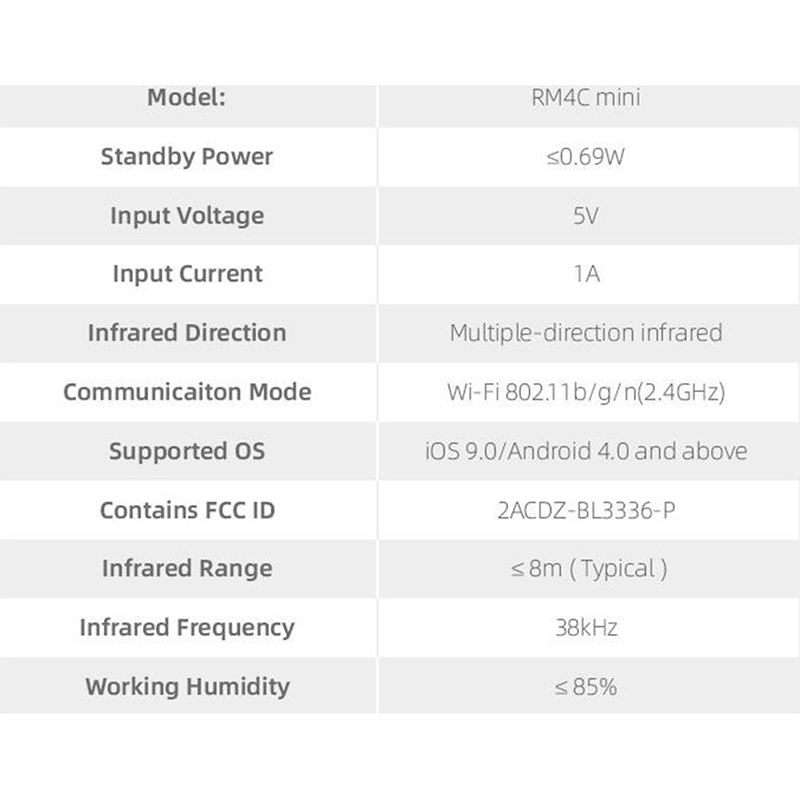This screenshot has height=800, width=800.
Task: Select the "1A" current value
Action: (x=586, y=274)
